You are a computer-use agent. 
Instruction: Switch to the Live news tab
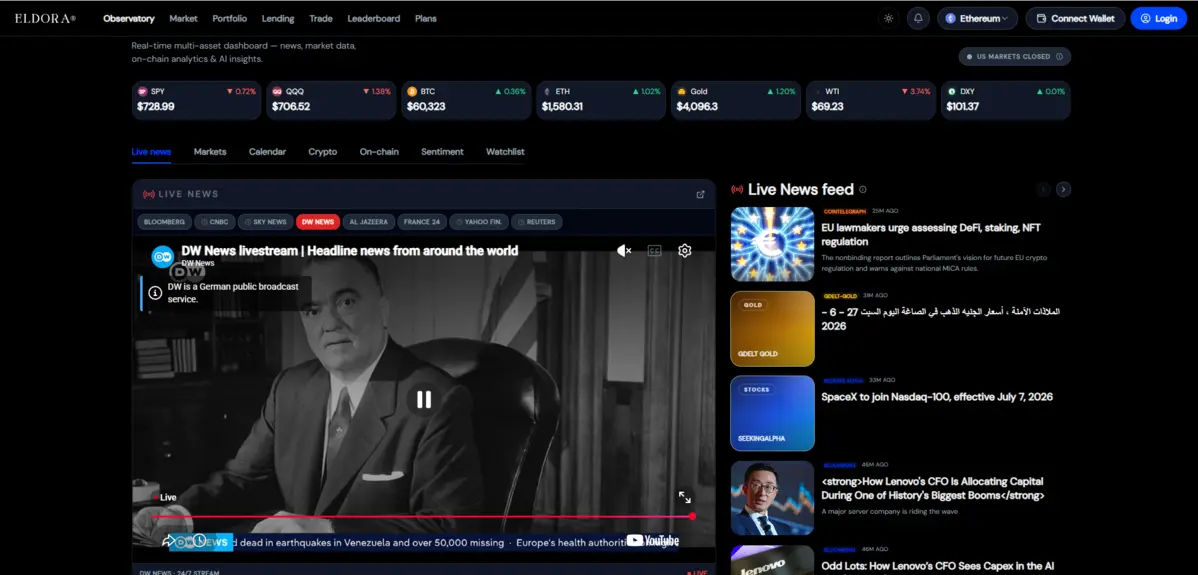[151, 152]
